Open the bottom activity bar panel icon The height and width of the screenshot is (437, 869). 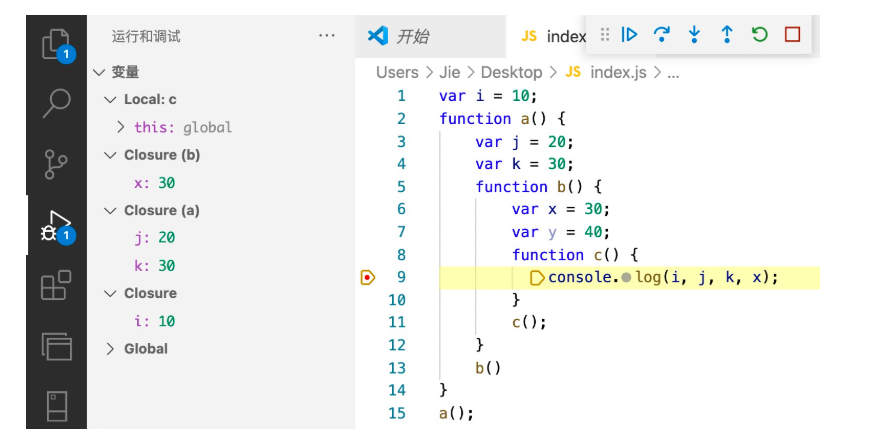point(56,407)
